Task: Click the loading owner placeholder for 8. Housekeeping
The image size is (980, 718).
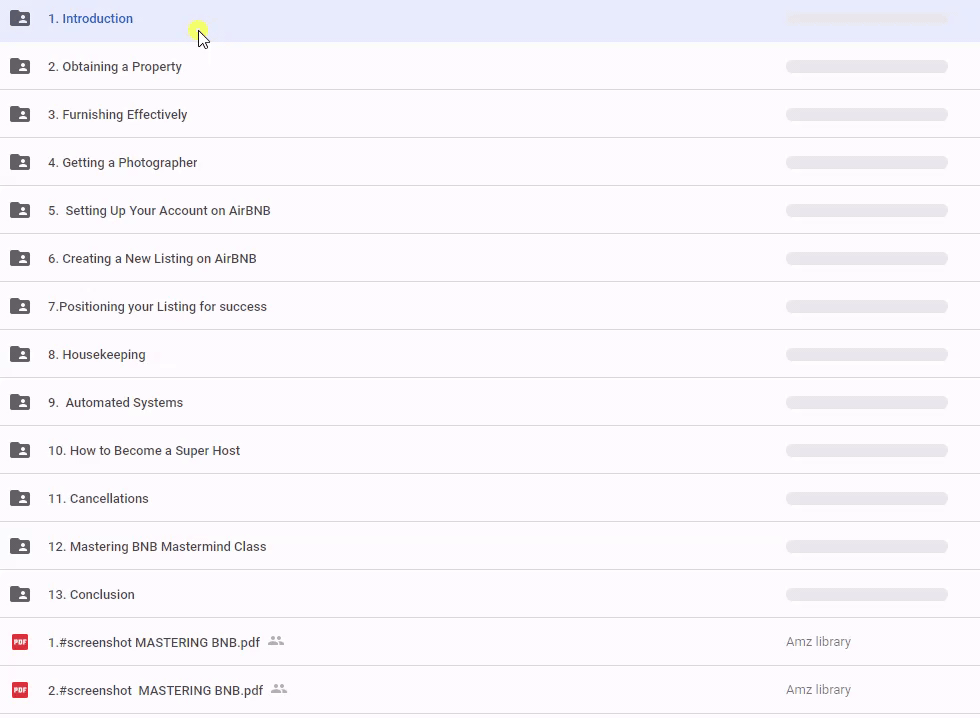Action: tap(866, 354)
